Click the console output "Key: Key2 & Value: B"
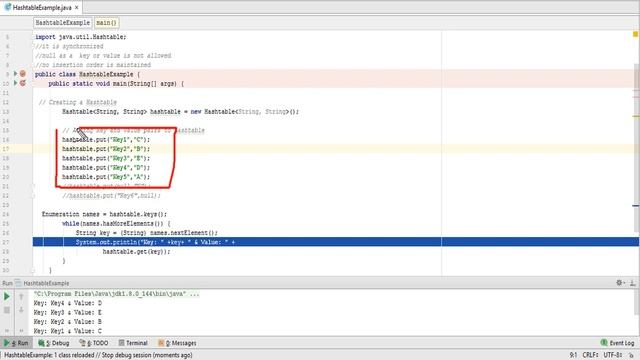640x360 pixels. [68, 322]
